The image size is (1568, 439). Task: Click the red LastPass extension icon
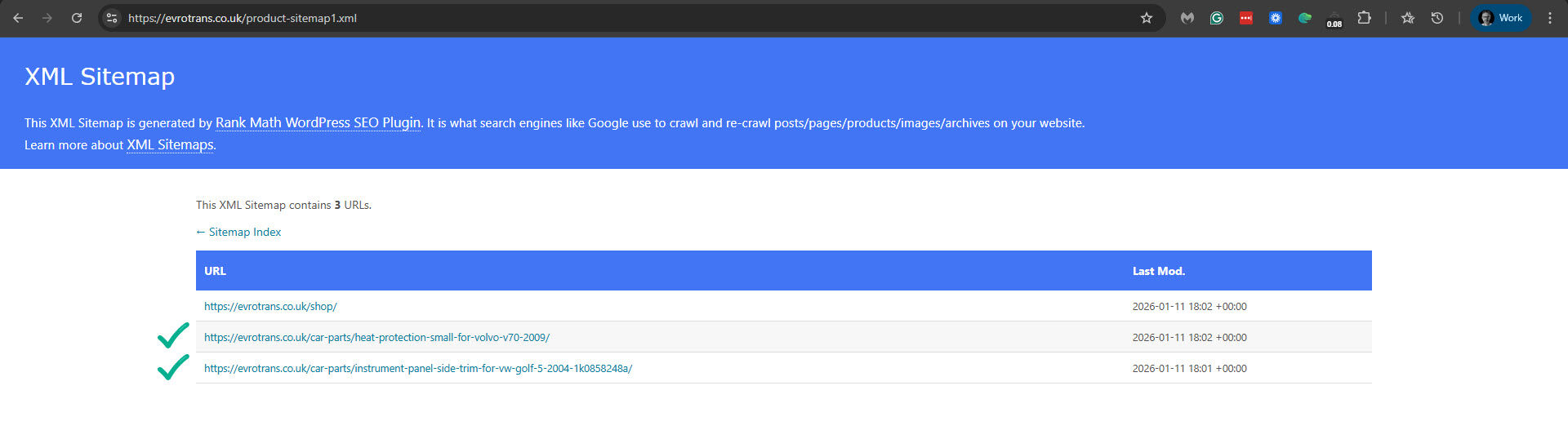tap(1246, 18)
